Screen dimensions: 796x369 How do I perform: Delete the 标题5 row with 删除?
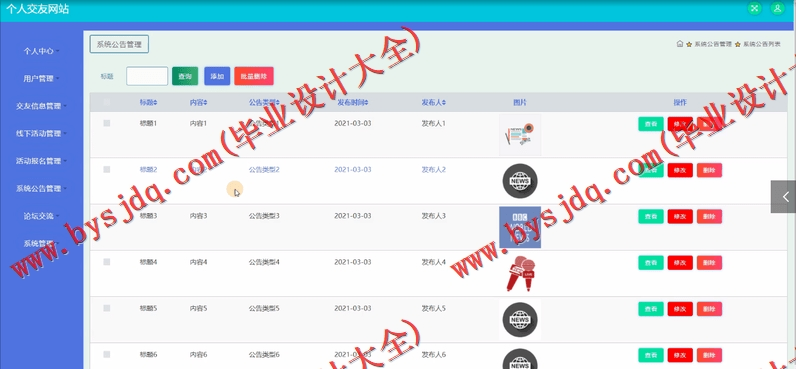click(709, 309)
